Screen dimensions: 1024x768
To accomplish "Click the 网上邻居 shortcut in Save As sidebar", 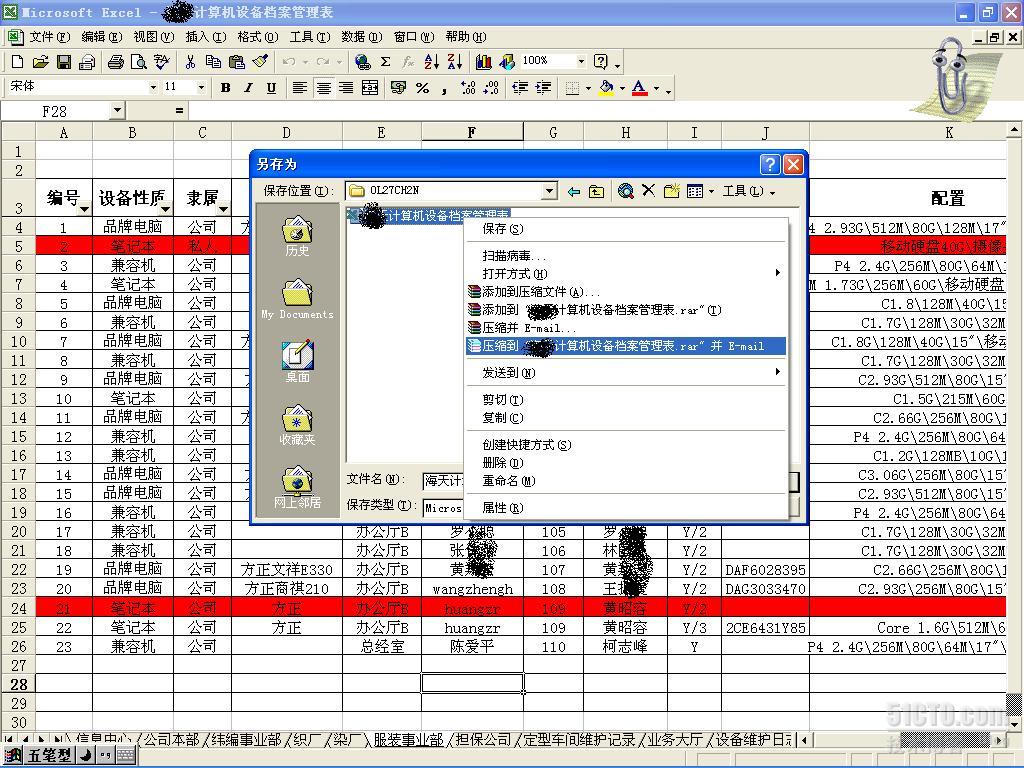I will pos(297,488).
